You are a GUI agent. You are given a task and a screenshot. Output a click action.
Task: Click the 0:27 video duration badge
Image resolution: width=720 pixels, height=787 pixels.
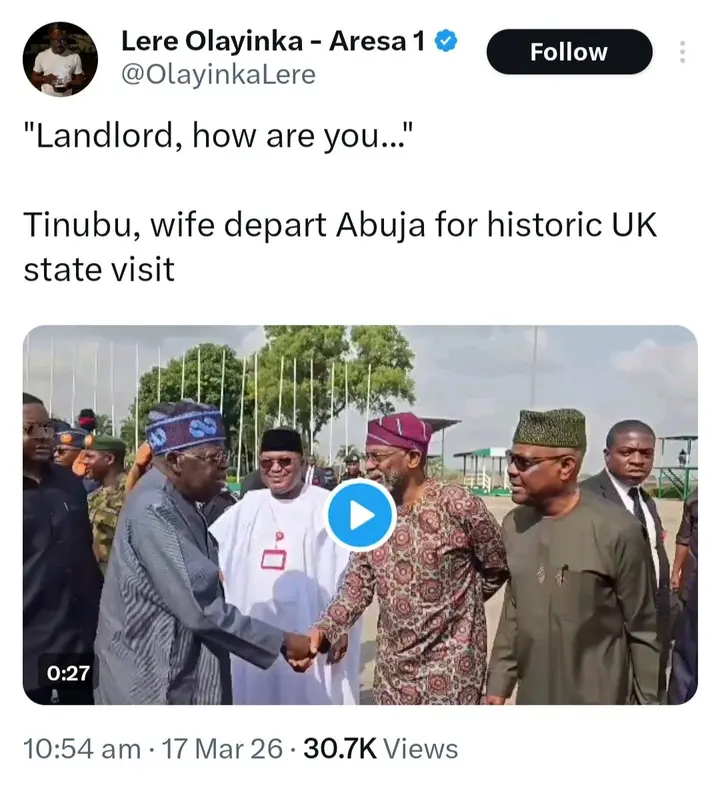(x=69, y=673)
